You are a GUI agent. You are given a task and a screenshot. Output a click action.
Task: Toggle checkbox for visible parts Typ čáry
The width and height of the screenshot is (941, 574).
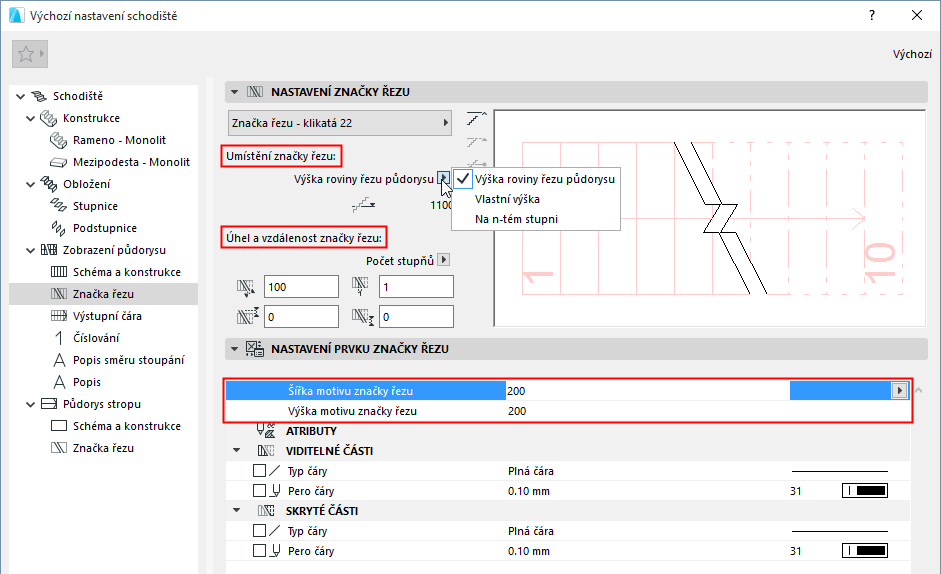pyautogui.click(x=259, y=470)
